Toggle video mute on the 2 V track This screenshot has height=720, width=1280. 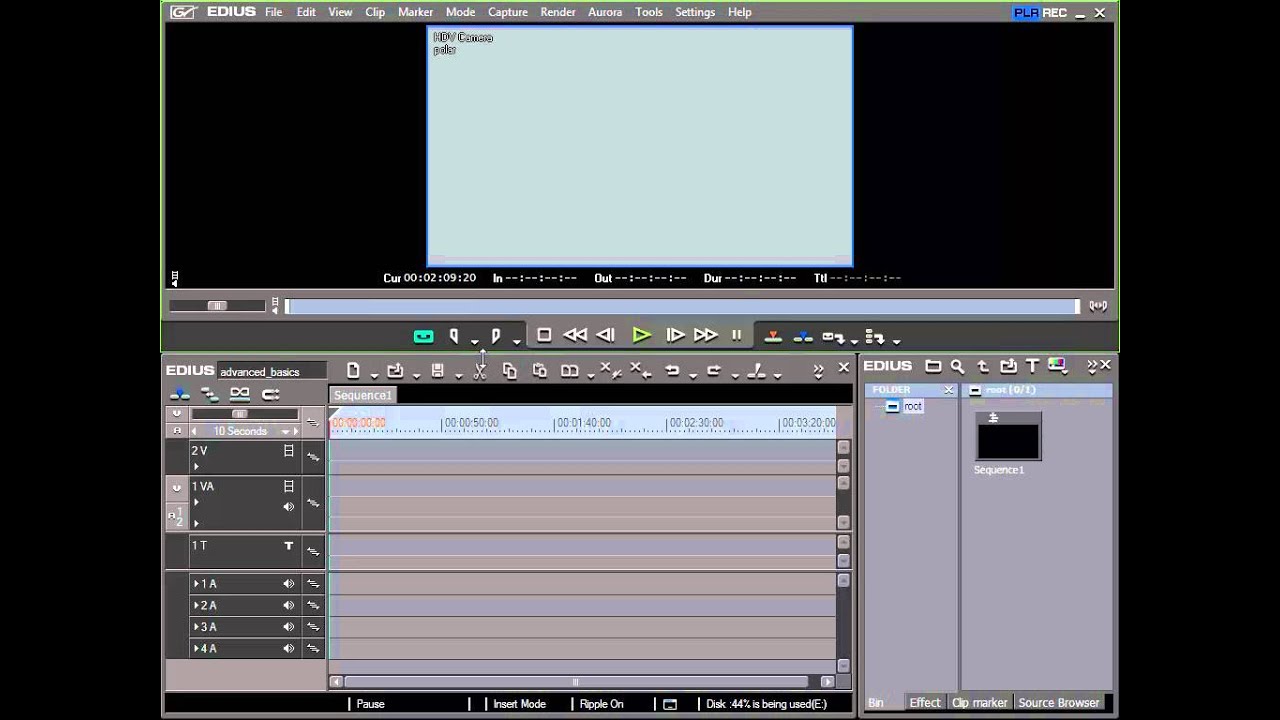(288, 451)
